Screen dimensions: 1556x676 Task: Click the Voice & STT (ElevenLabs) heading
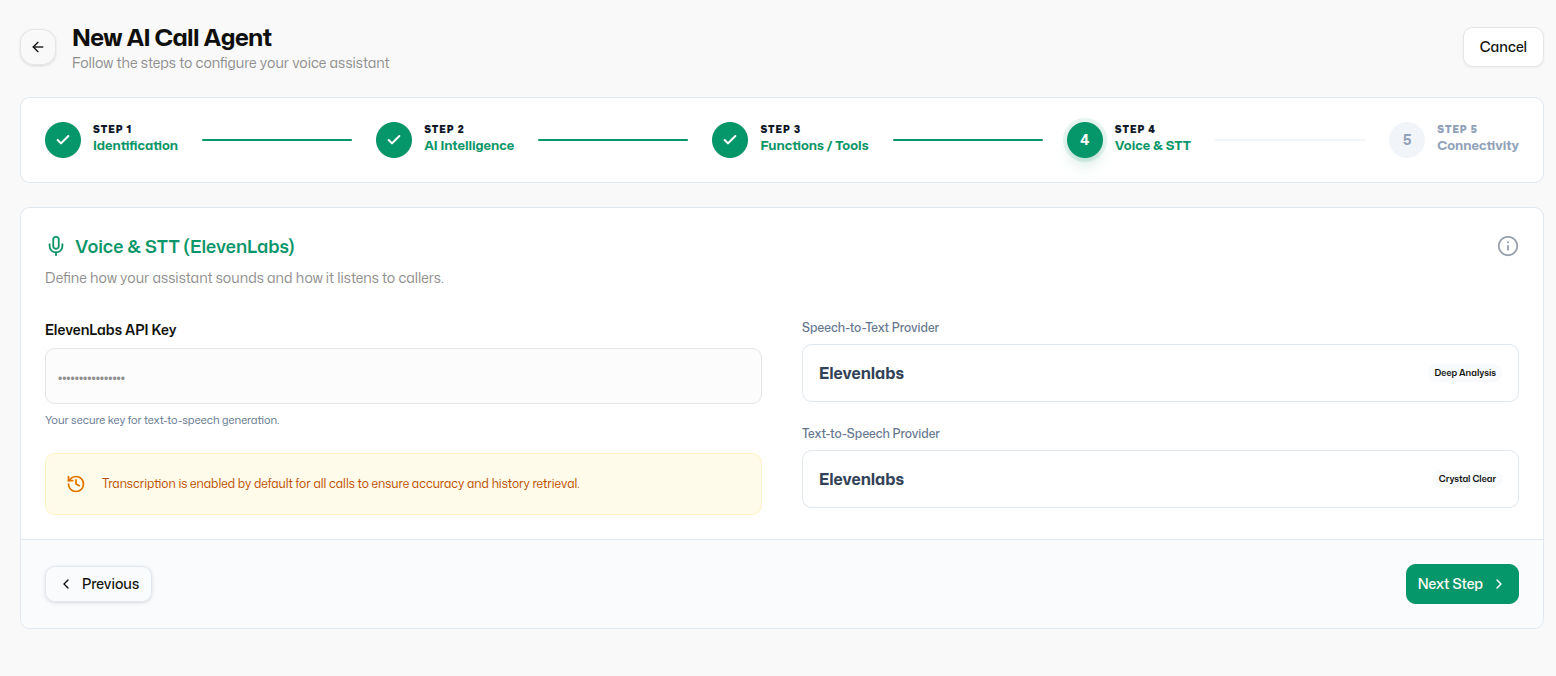tap(185, 246)
